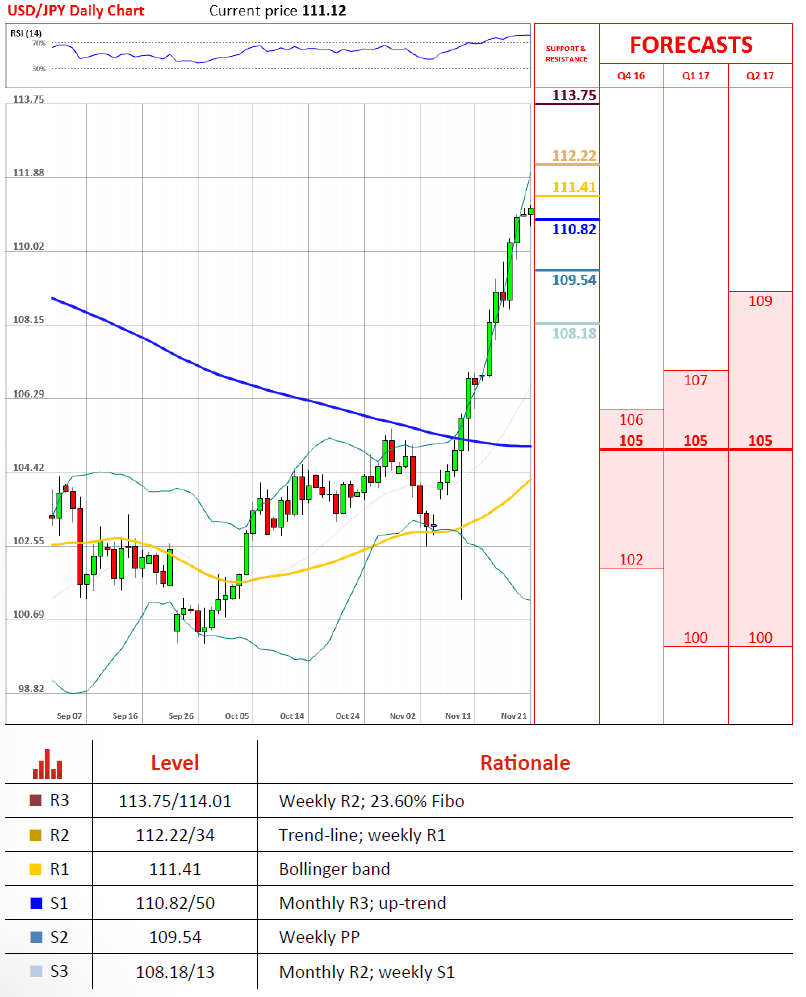Image resolution: width=806 pixels, height=997 pixels.
Task: Click the 108.18 support level marker
Action: pos(574,333)
